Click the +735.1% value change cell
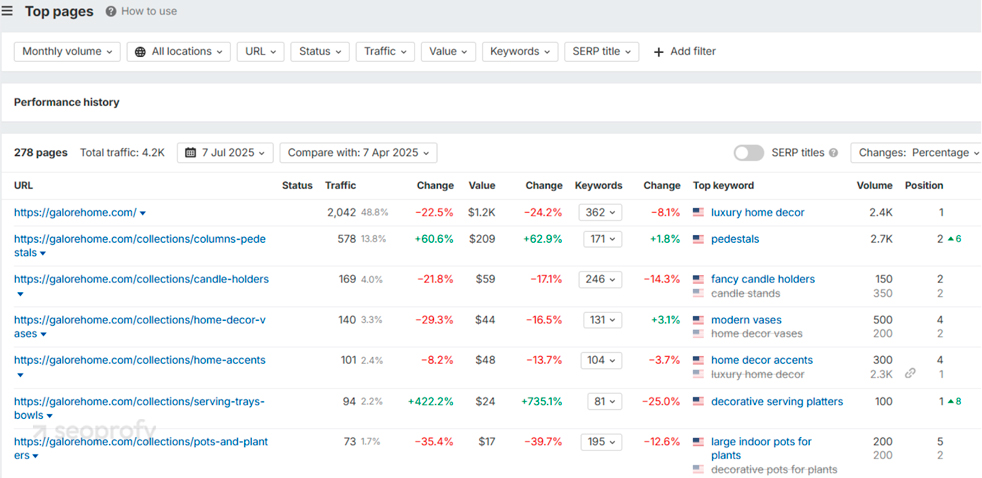Screen dimensions: 982x478 point(542,402)
